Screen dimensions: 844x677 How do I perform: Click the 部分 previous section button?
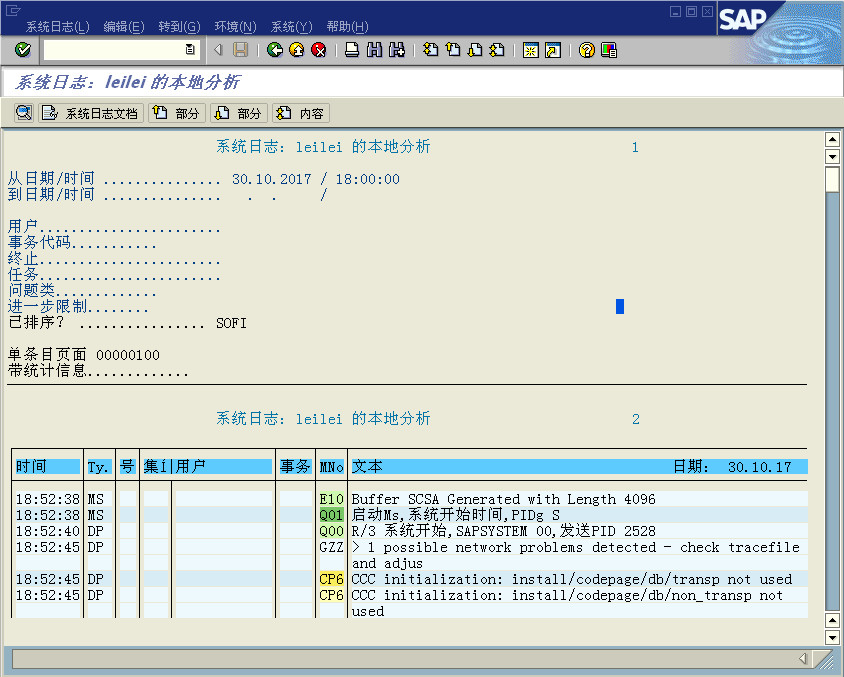(178, 112)
